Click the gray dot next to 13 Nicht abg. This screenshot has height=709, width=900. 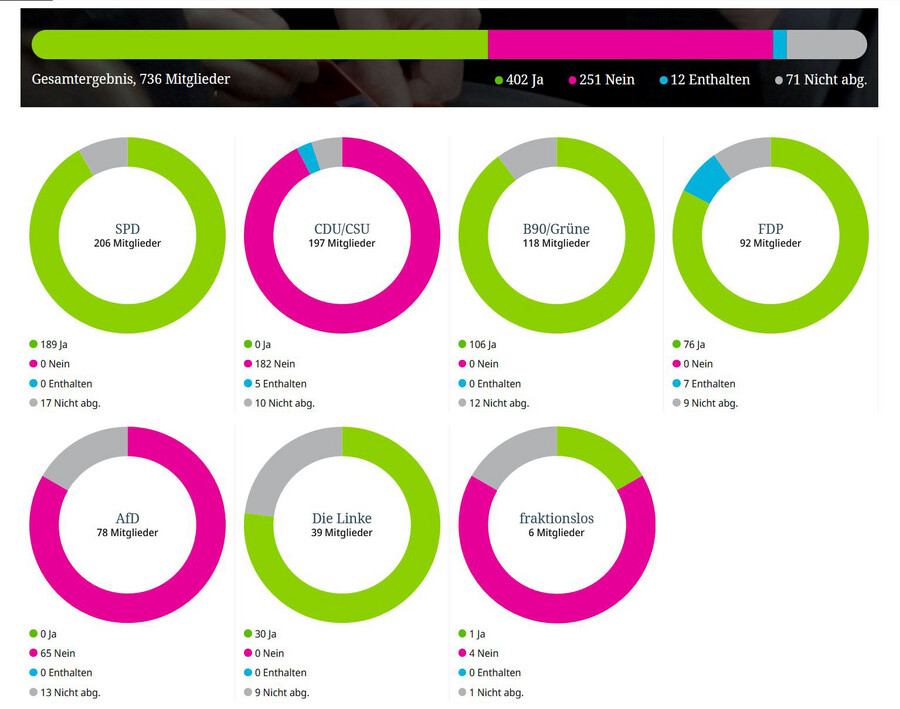tap(34, 692)
